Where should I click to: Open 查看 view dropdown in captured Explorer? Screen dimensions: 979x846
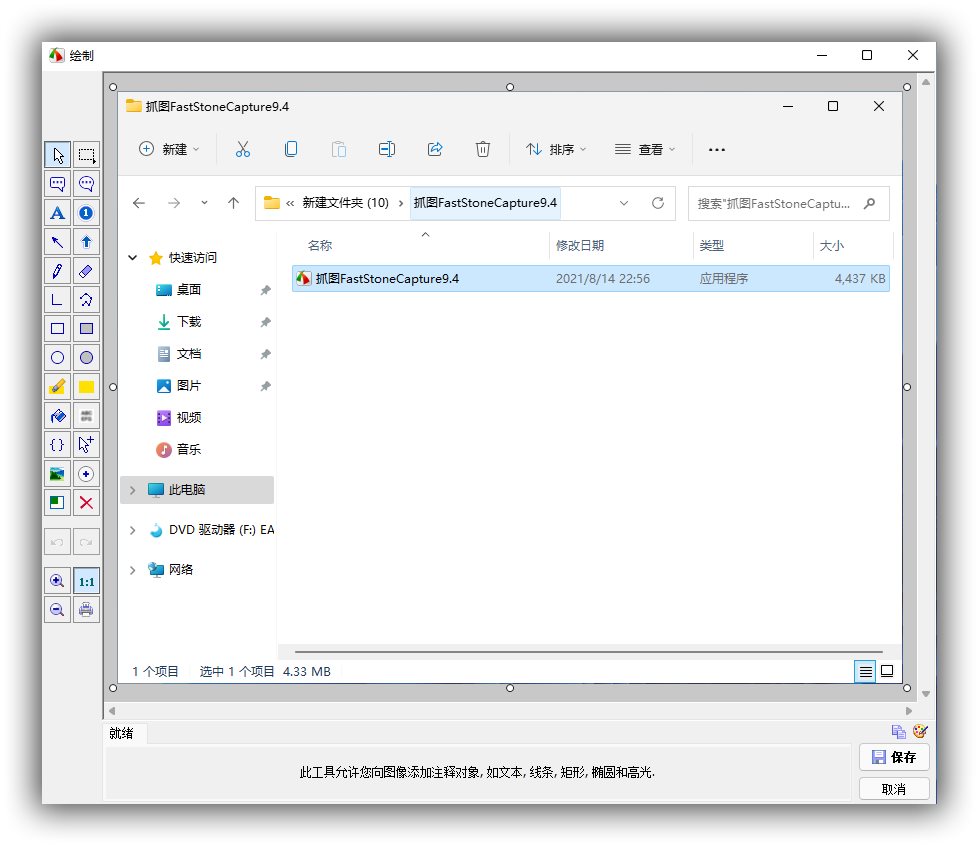[645, 149]
